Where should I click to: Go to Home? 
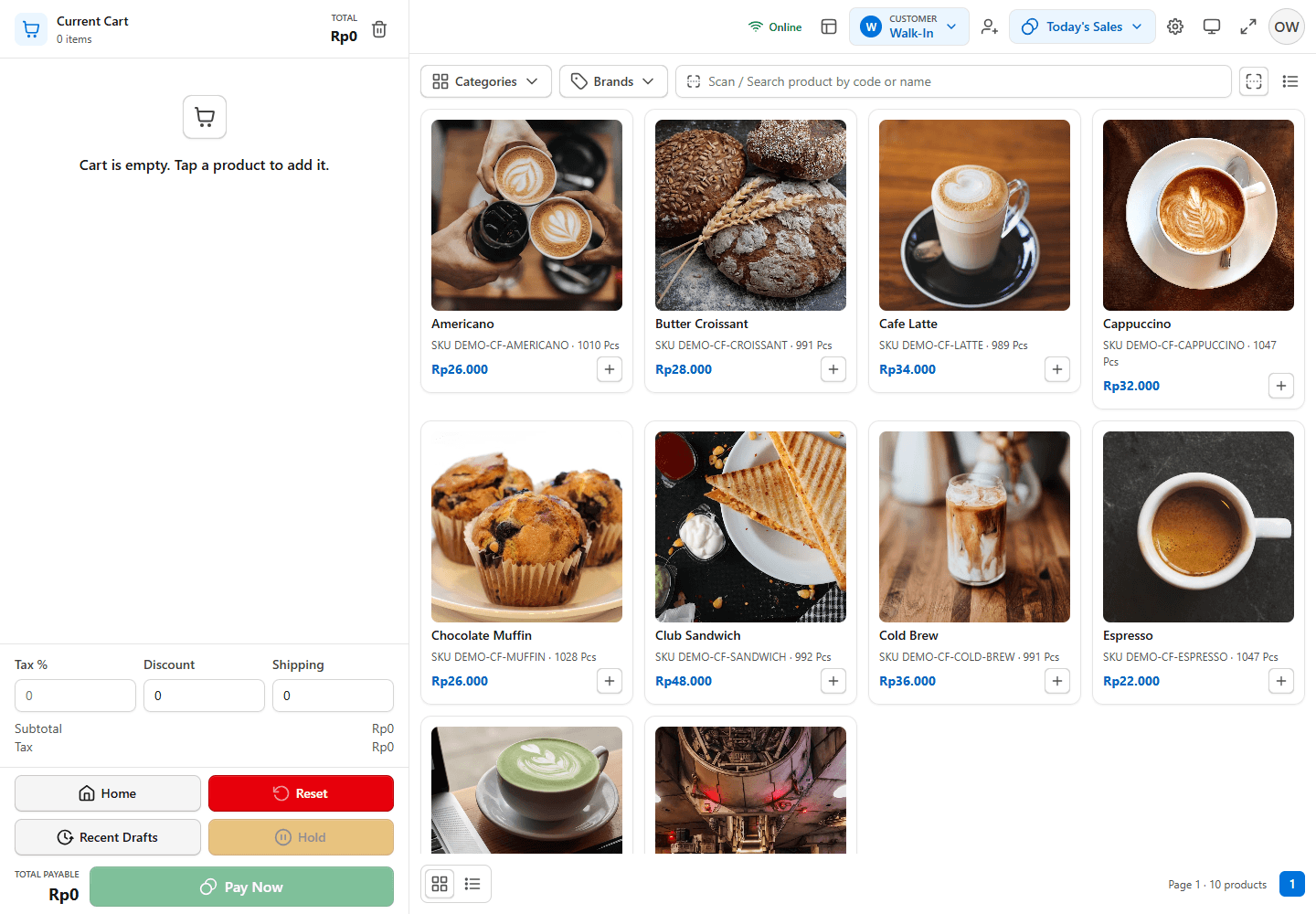click(108, 793)
